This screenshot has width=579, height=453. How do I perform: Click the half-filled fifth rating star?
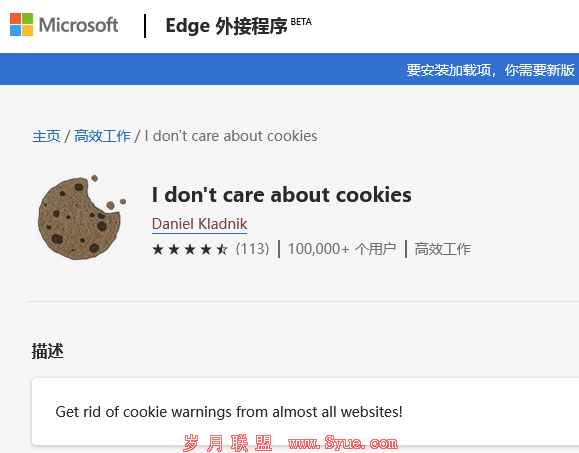(x=222, y=250)
